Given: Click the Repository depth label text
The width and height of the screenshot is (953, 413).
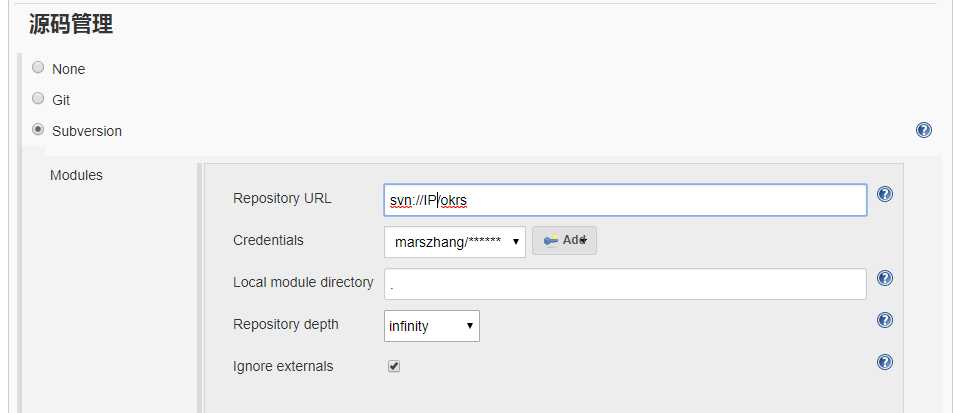Looking at the screenshot, I should 285,324.
